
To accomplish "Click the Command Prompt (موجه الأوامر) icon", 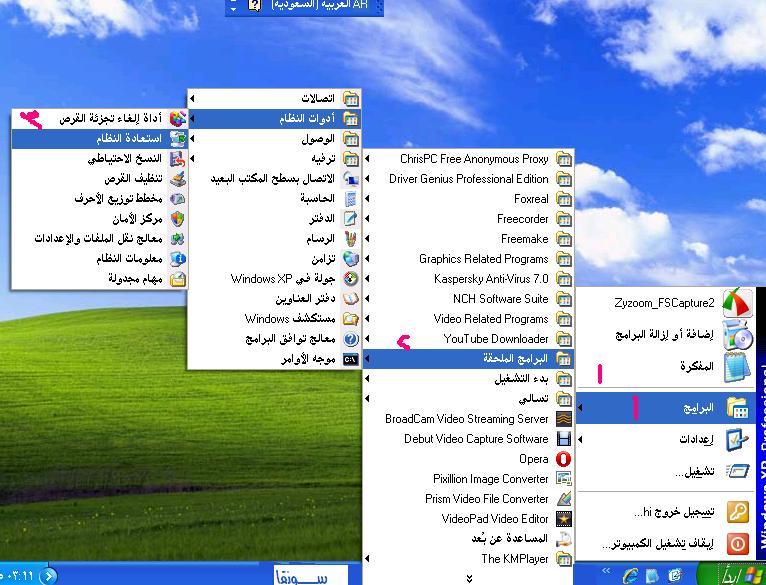I will (351, 359).
